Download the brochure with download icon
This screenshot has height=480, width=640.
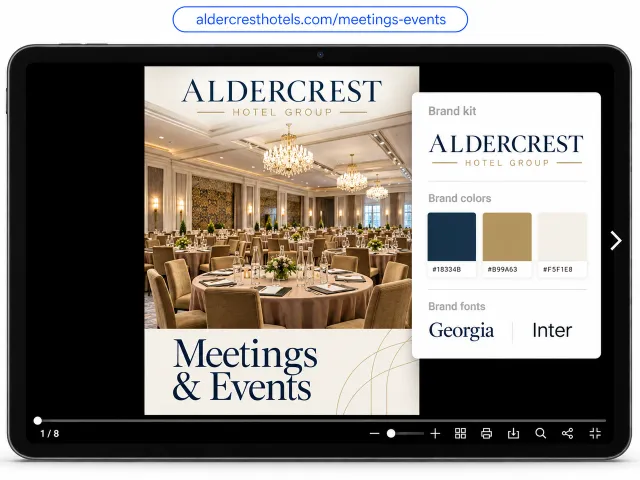pos(513,433)
